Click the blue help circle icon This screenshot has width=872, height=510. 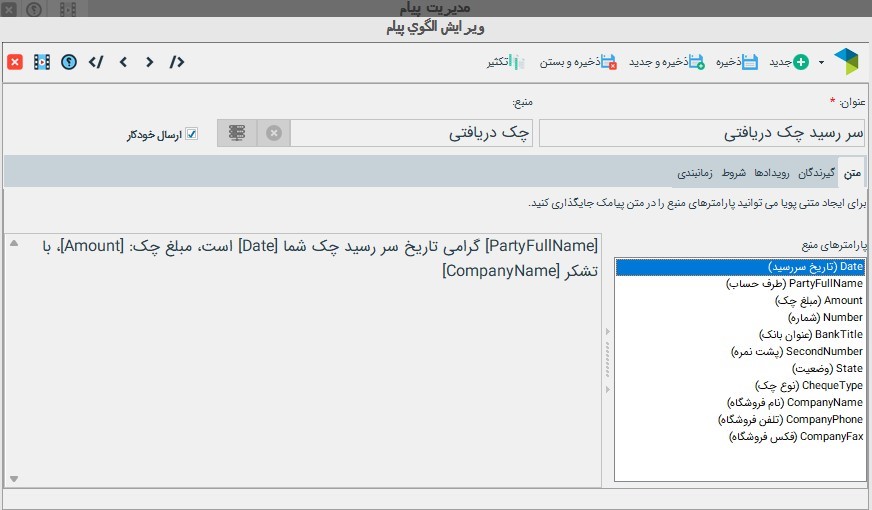tap(68, 62)
